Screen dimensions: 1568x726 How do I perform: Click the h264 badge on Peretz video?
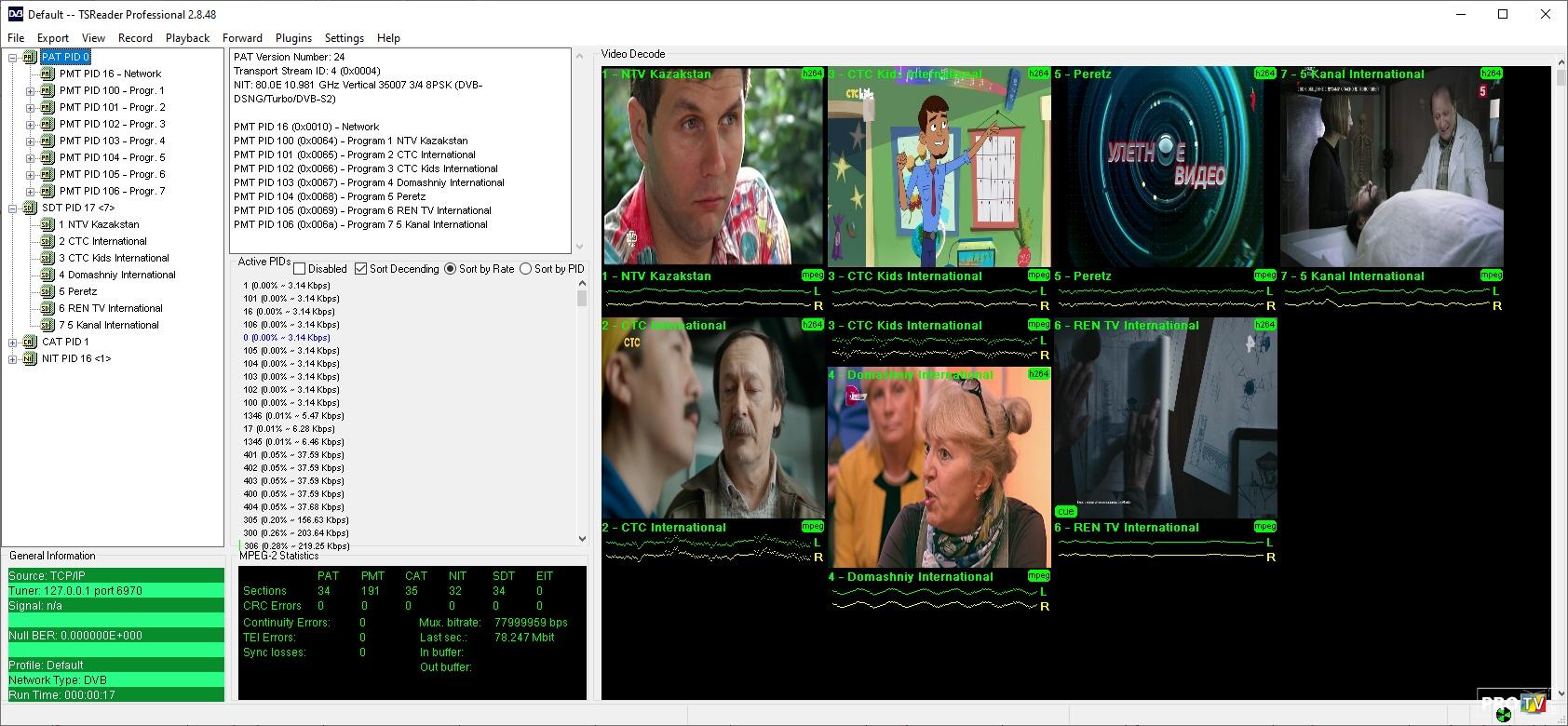point(1264,74)
